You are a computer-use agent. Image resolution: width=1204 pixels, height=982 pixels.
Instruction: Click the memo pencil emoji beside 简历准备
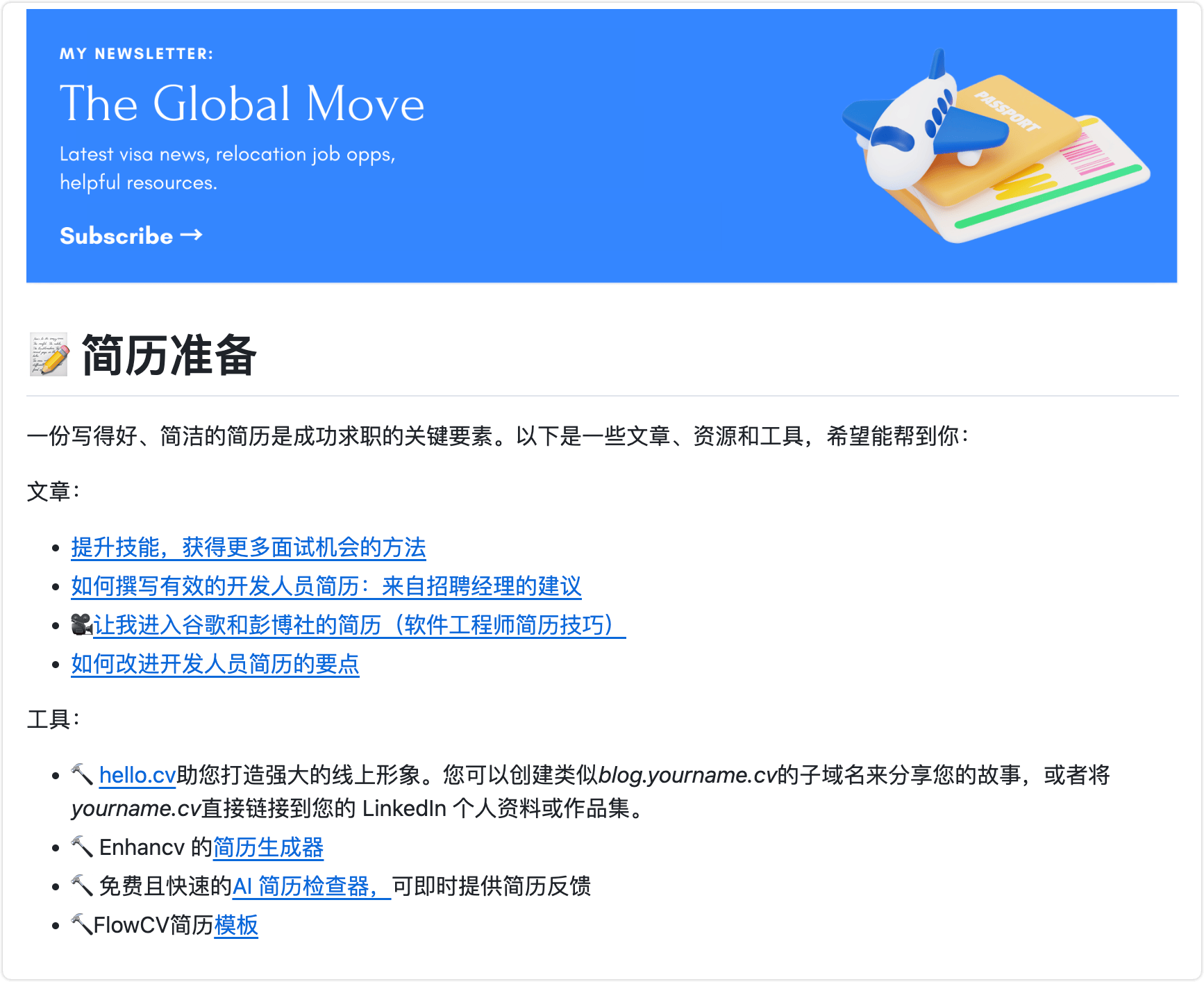[49, 355]
